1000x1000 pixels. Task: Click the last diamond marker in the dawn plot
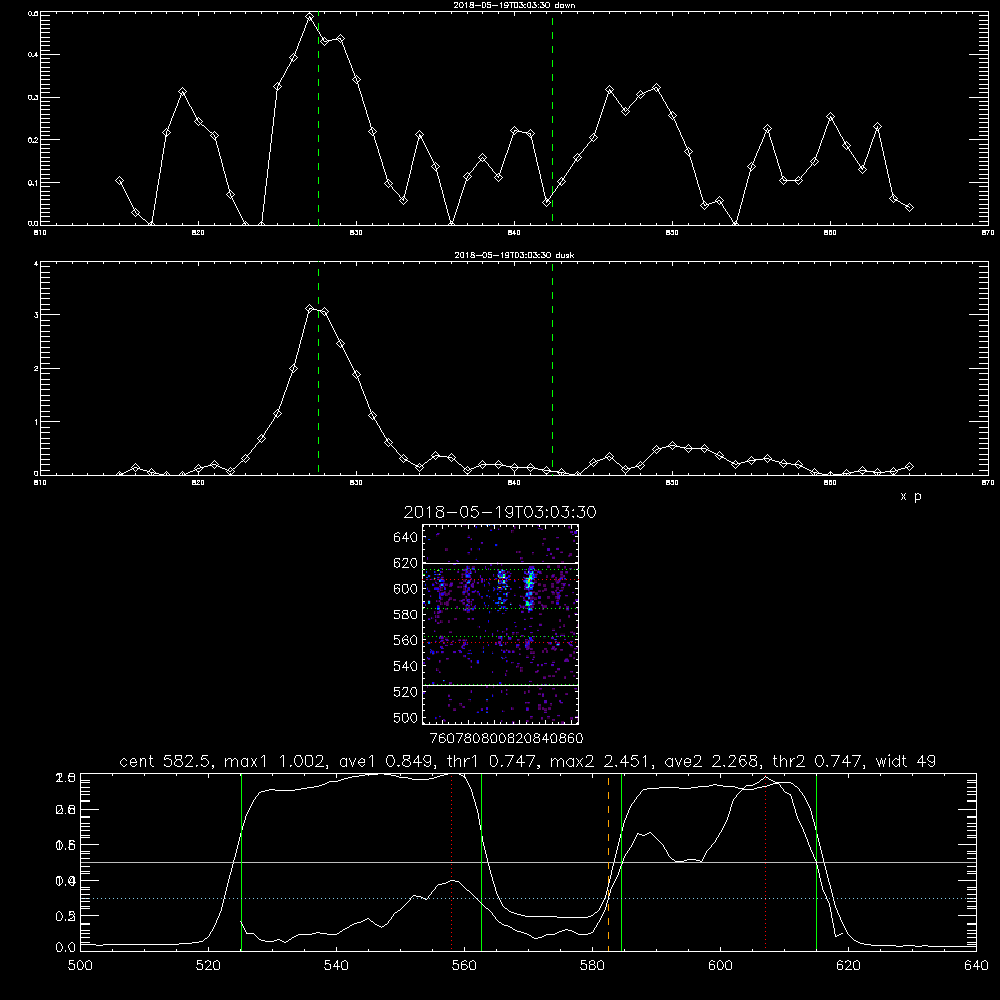tap(909, 207)
